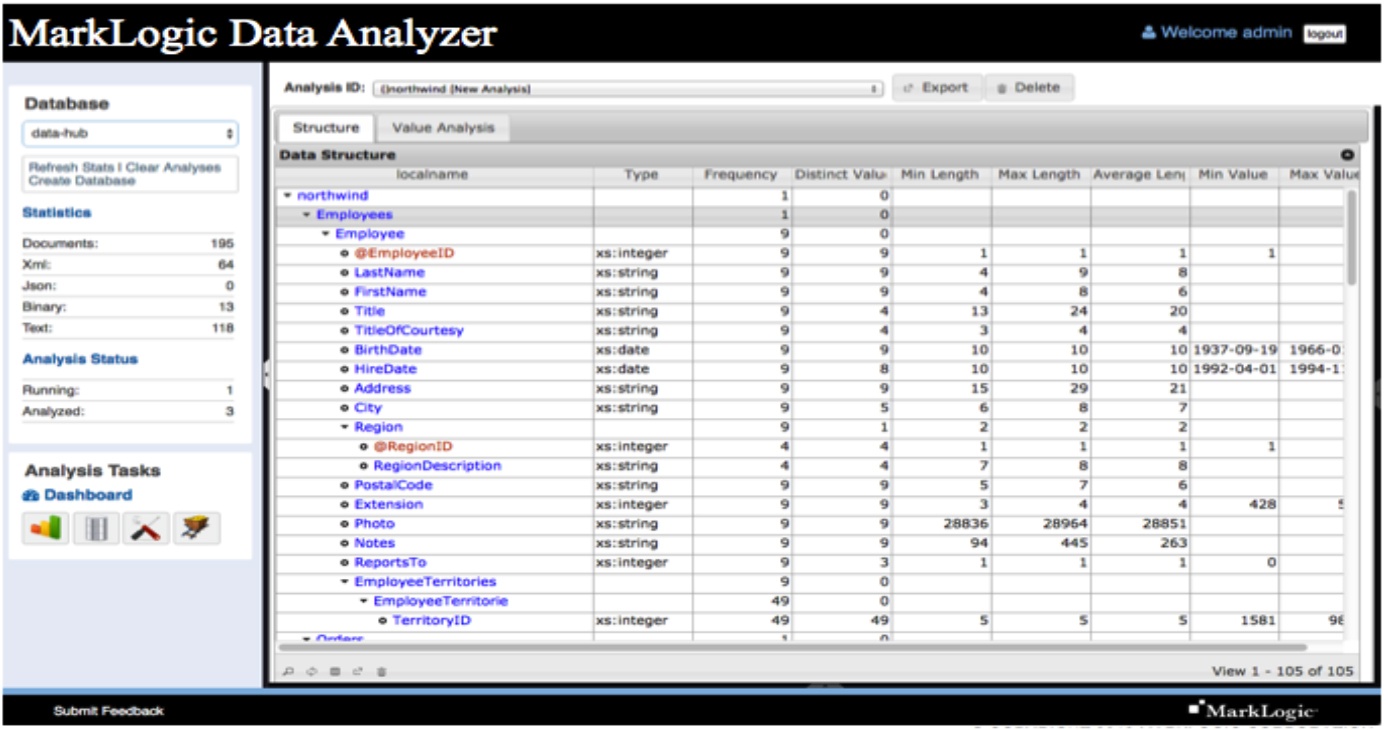Viewport: 1388px width, 730px height.
Task: Click the columns analysis task icon
Action: [96, 528]
